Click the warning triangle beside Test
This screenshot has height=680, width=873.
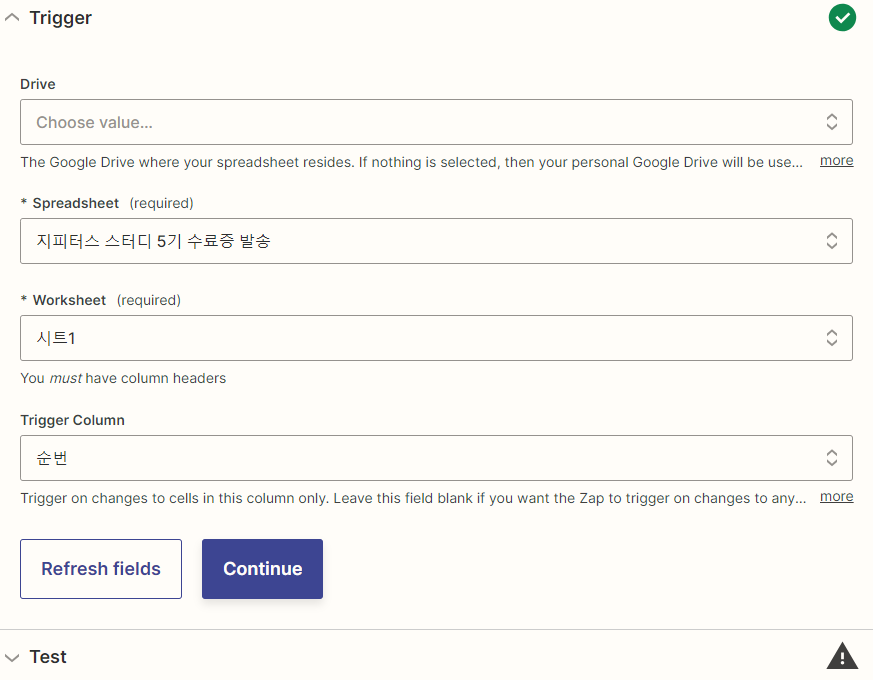842,656
